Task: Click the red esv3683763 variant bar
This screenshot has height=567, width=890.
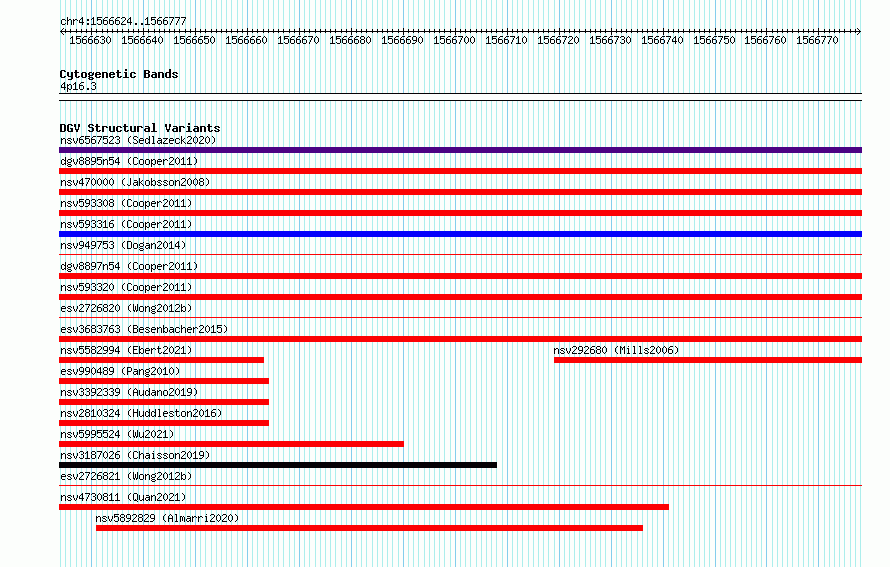Action: 460,339
